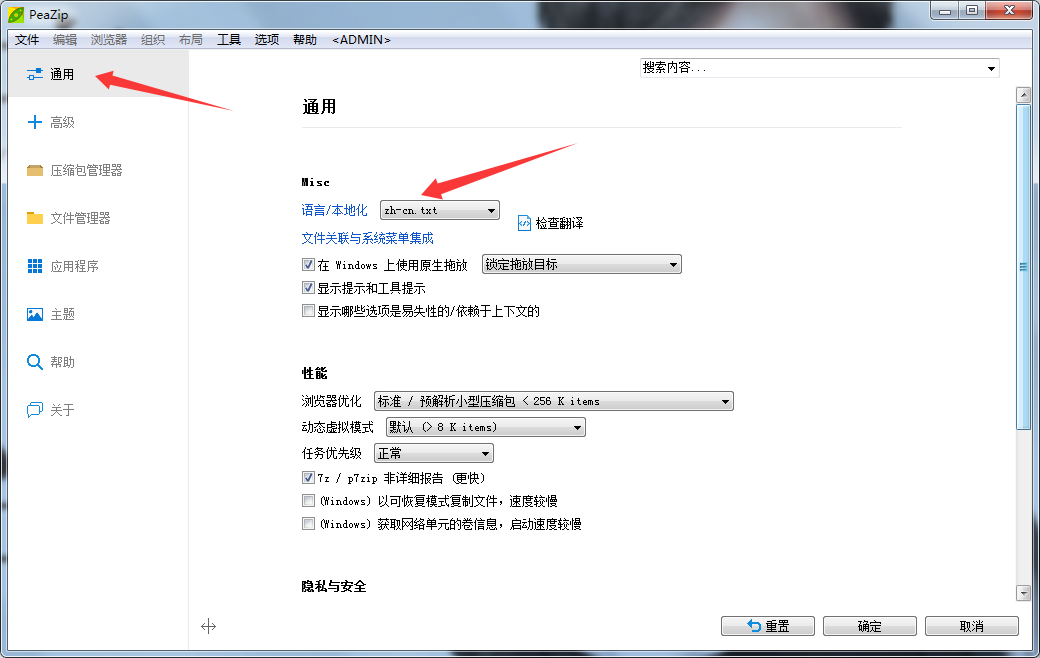Expand the zh-cn.txt language dropdown
Viewport: 1040px width, 658px height.
[x=440, y=210]
